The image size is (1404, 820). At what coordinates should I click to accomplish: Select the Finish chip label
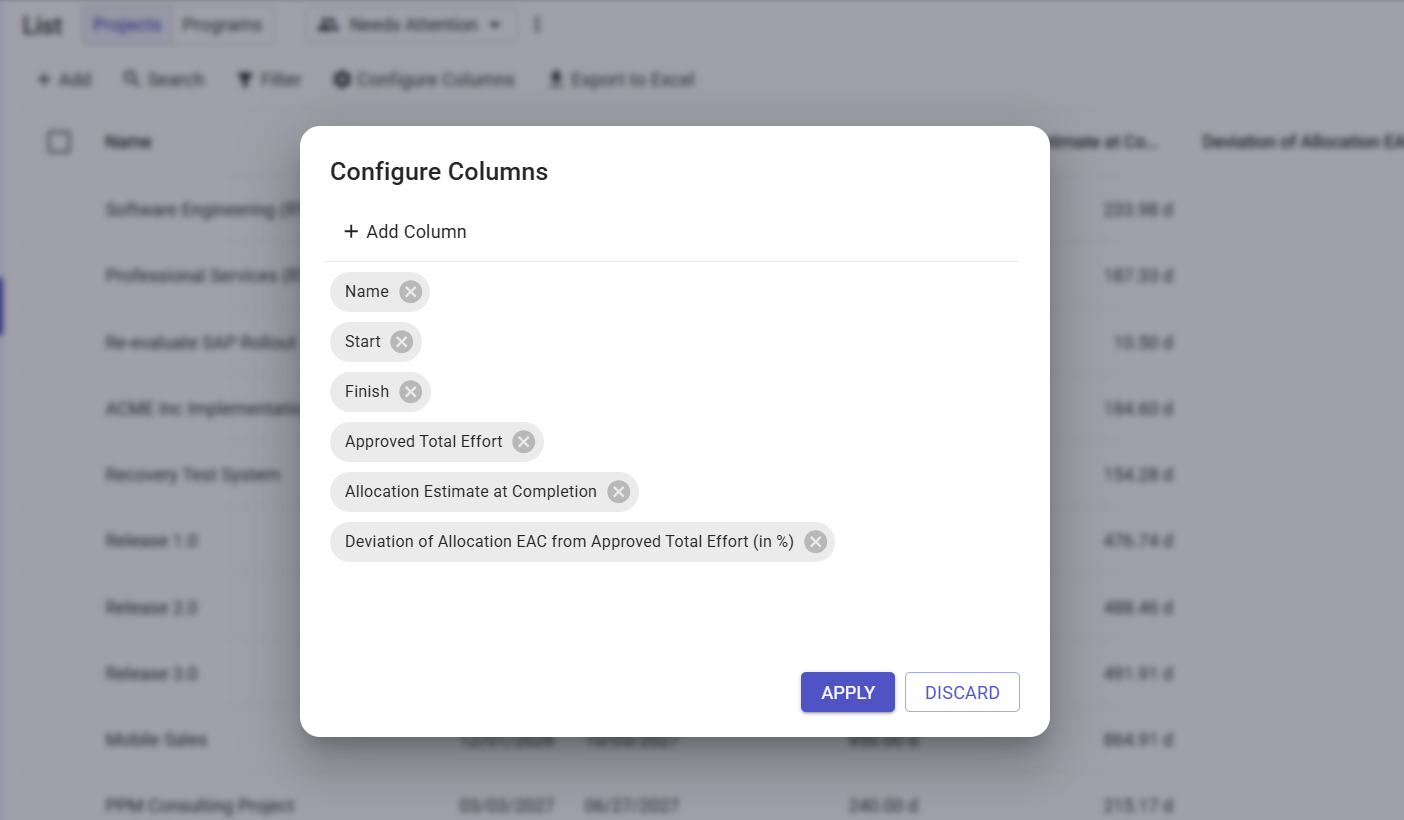[367, 392]
